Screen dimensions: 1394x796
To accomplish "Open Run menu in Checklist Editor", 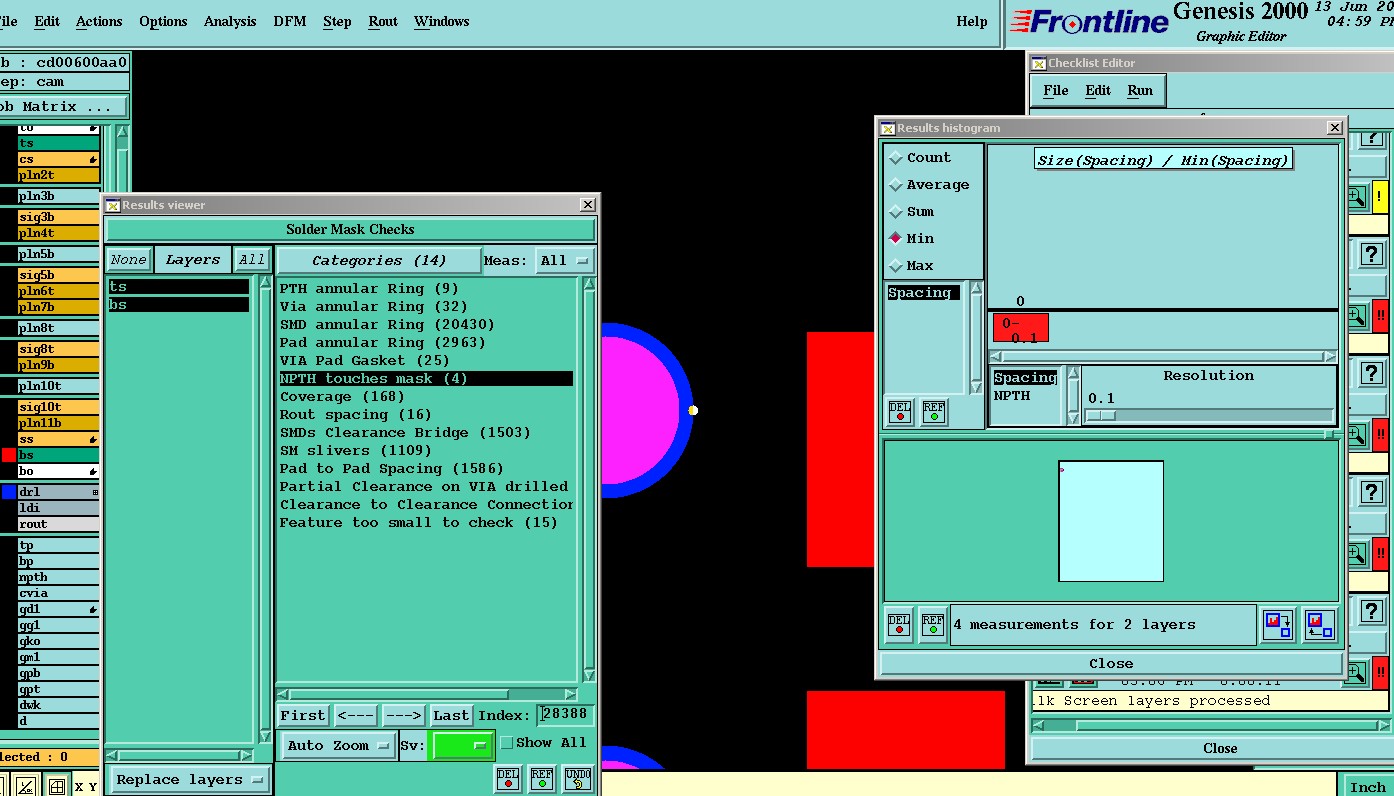I will coord(1140,90).
